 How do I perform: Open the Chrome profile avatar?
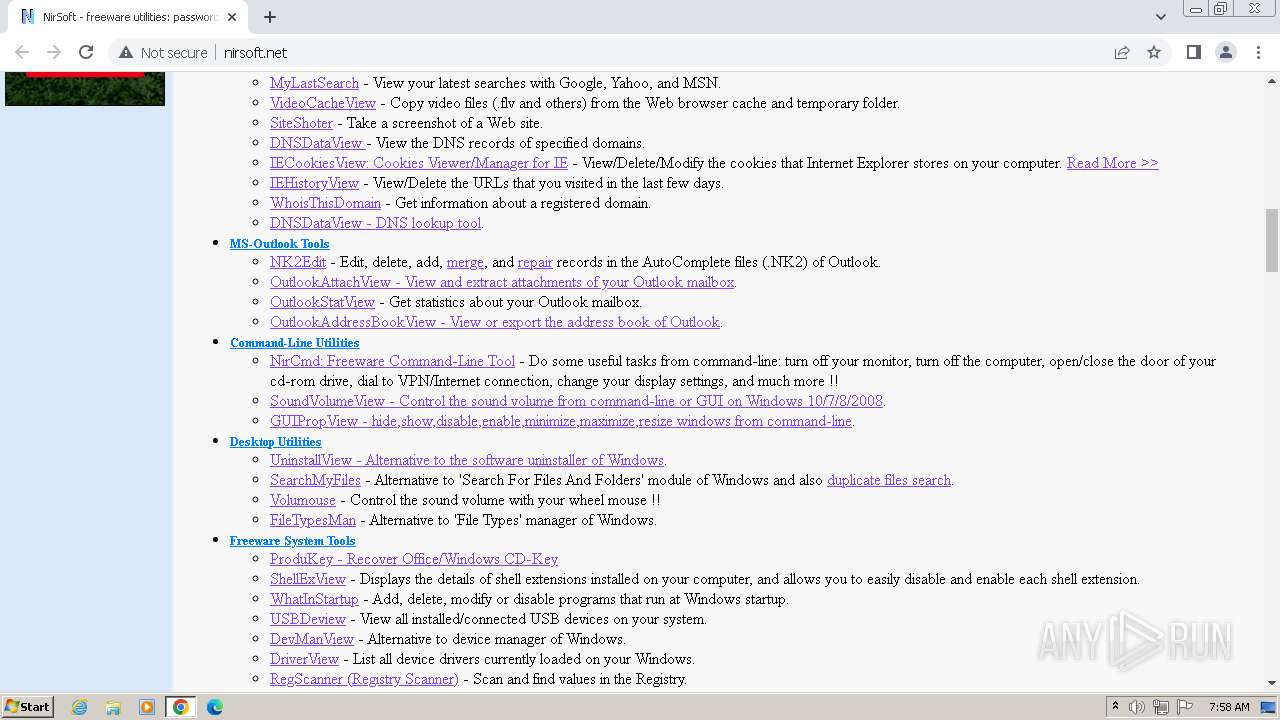pyautogui.click(x=1226, y=52)
